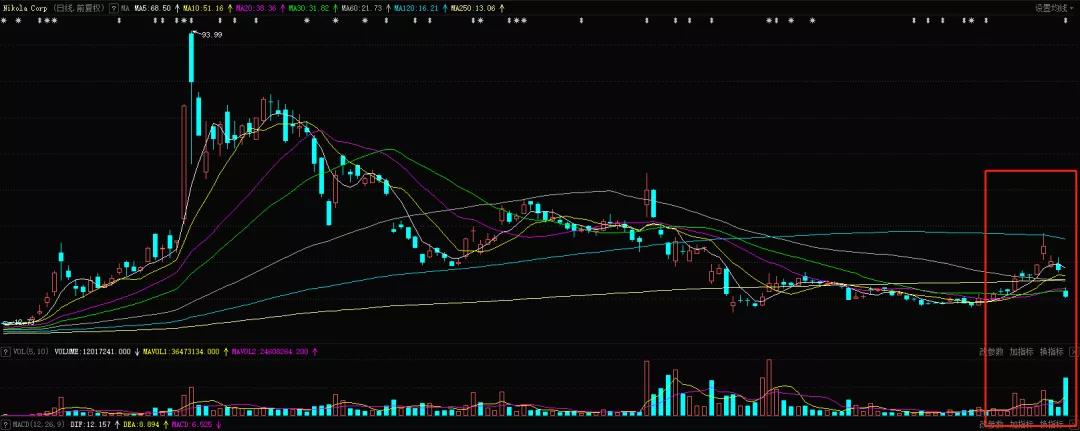Click the question mark help icon beside the title

pyautogui.click(x=111, y=8)
